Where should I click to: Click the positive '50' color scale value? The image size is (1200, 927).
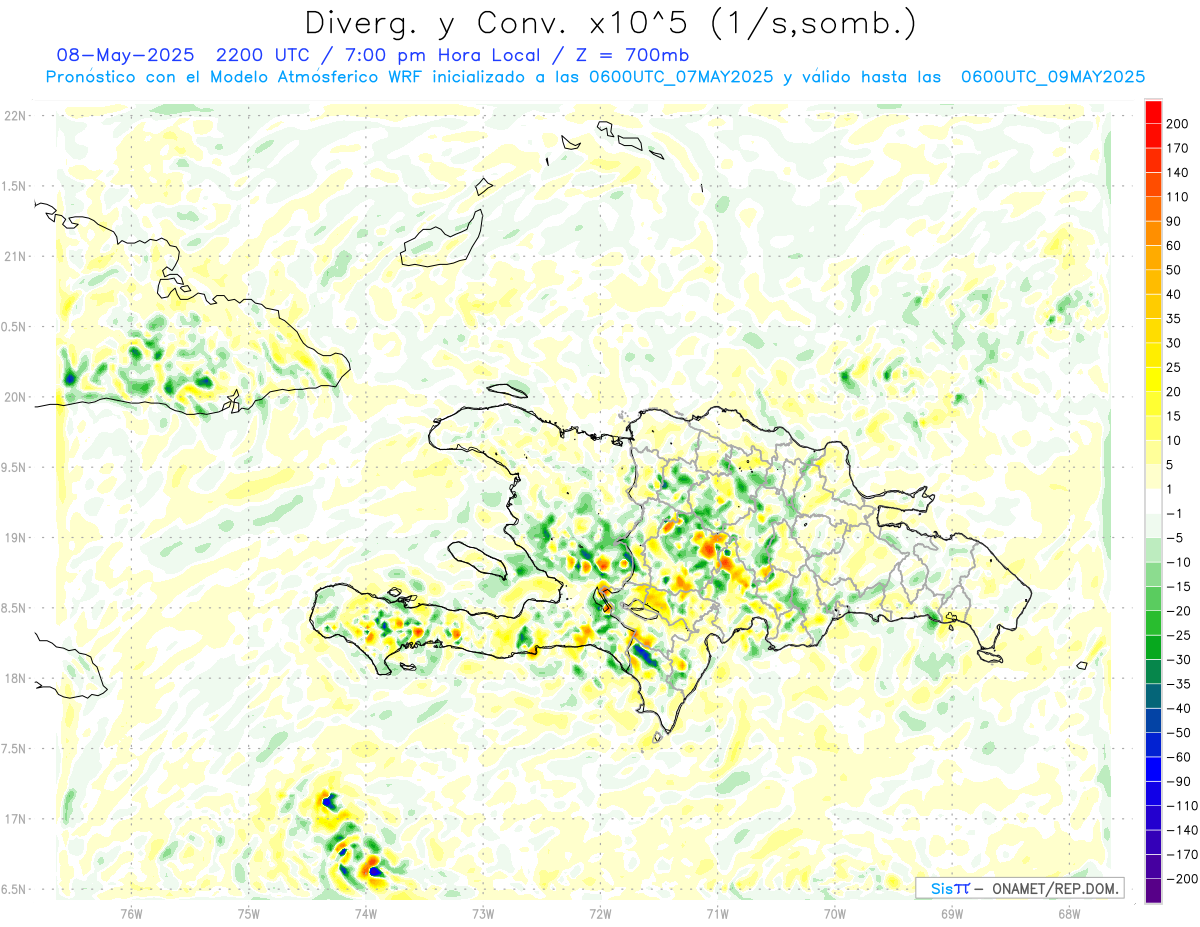[1174, 270]
